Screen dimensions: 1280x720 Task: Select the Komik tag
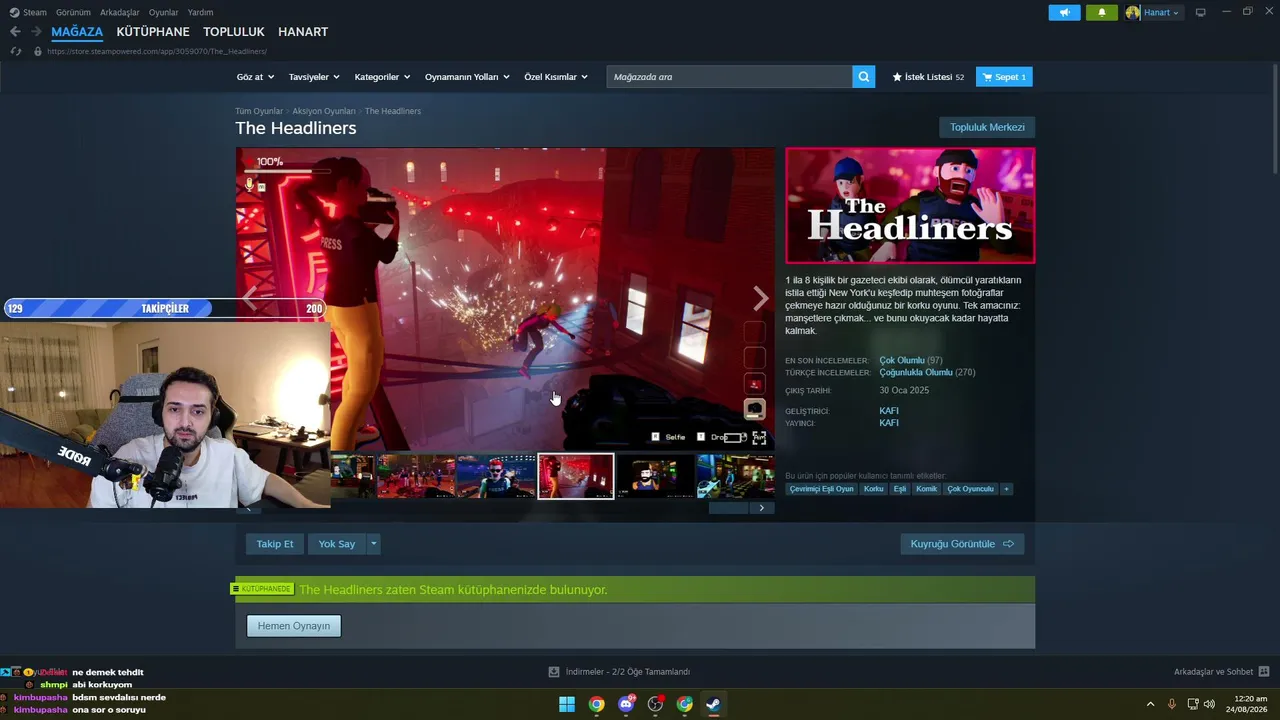tap(927, 489)
